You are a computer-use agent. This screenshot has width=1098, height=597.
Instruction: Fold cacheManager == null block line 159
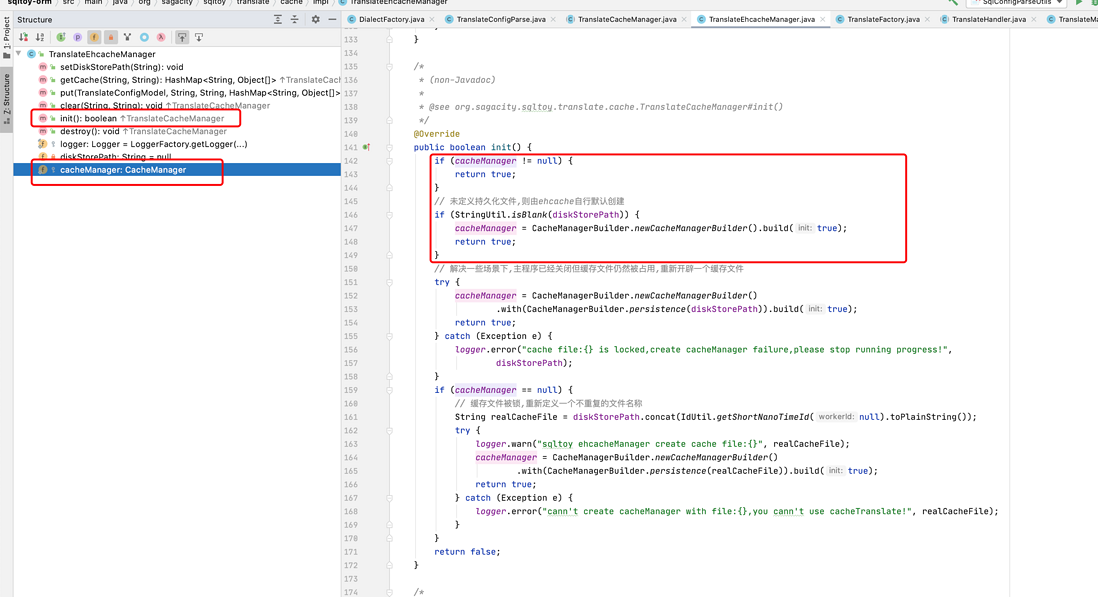(x=389, y=390)
